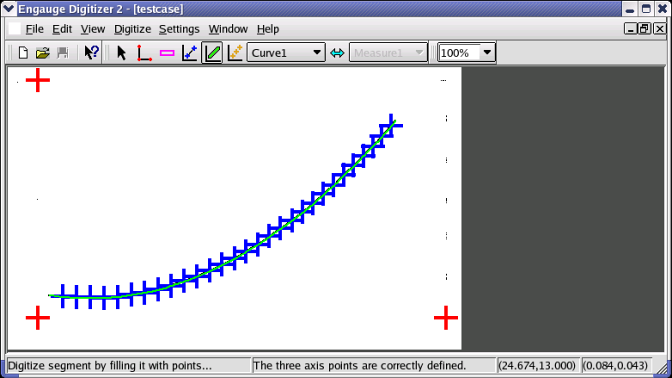Choose the Select arrow tool
Image resolution: width=672 pixels, height=378 pixels.
click(x=121, y=53)
